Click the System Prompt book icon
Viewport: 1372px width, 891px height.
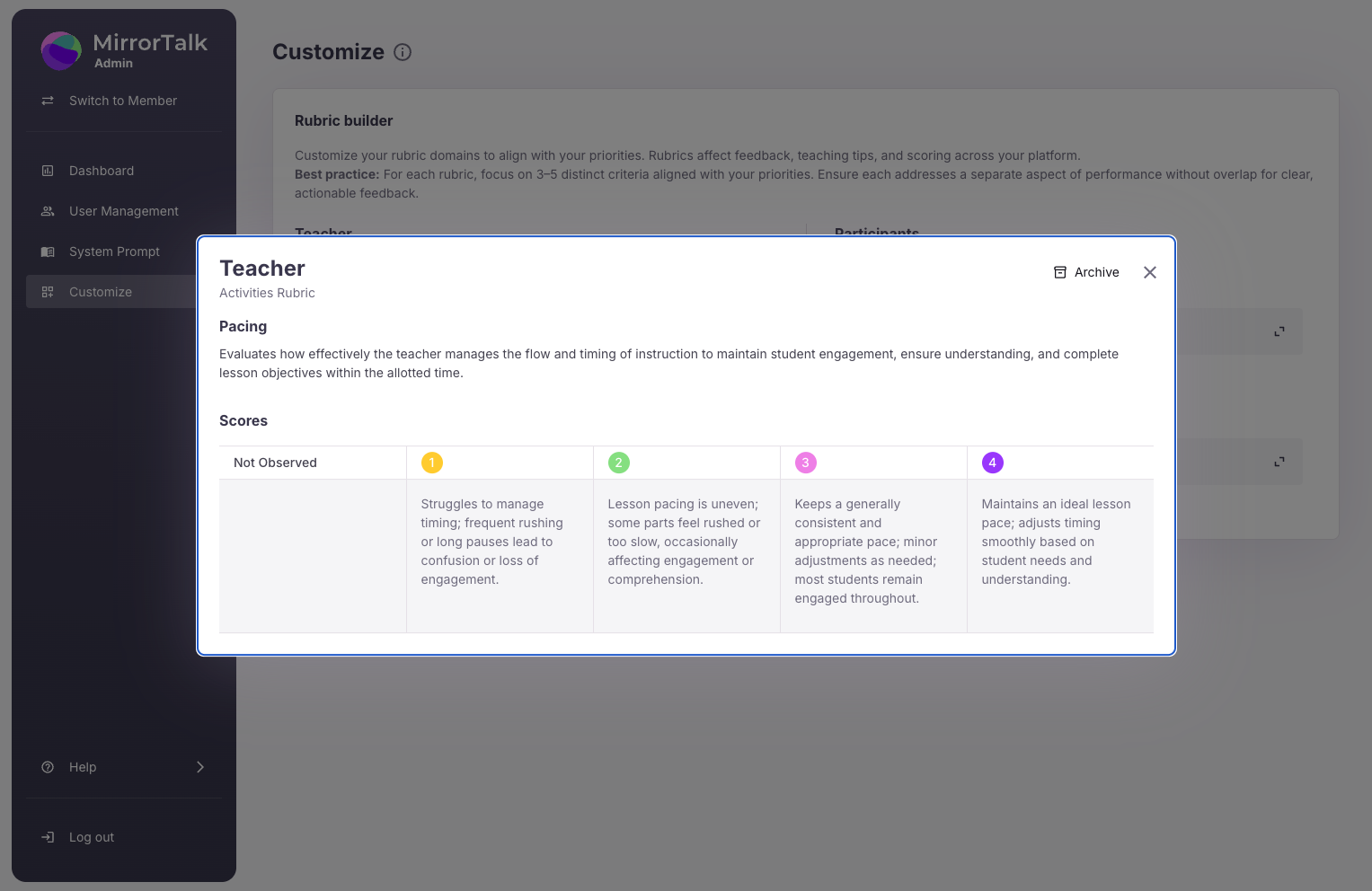click(48, 251)
